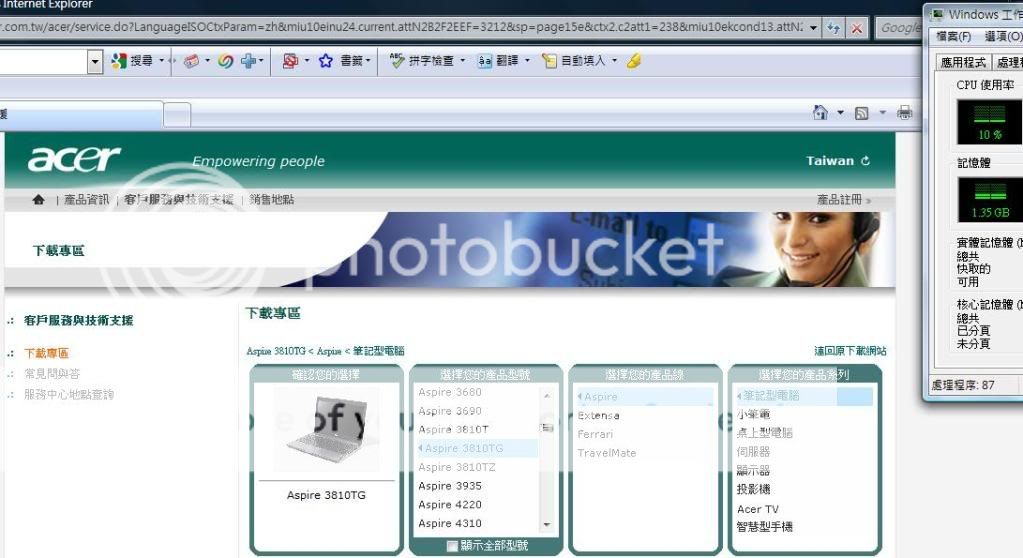Click the Taiwan region link
1023x558 pixels.
point(829,161)
